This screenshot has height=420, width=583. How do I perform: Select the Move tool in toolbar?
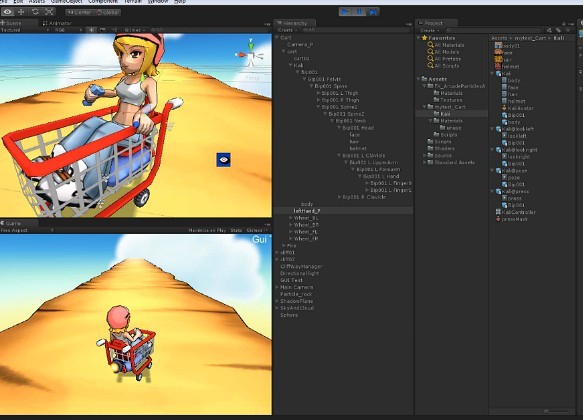(21, 12)
